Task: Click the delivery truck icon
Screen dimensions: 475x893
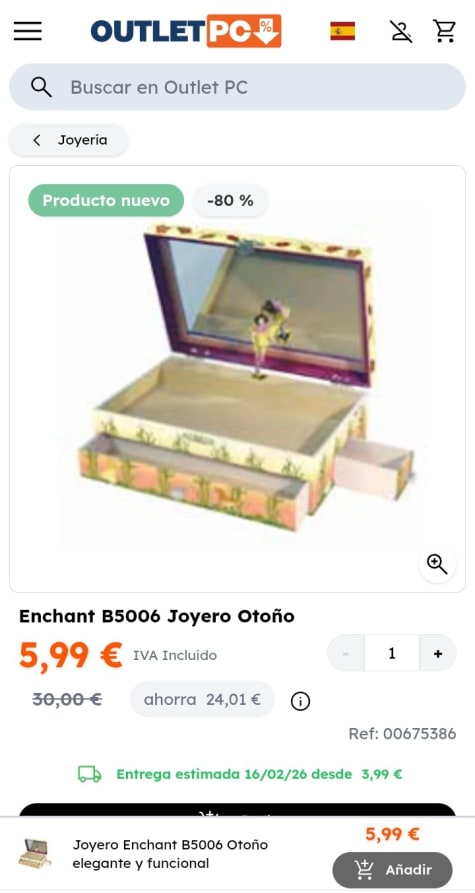Action: (89, 774)
